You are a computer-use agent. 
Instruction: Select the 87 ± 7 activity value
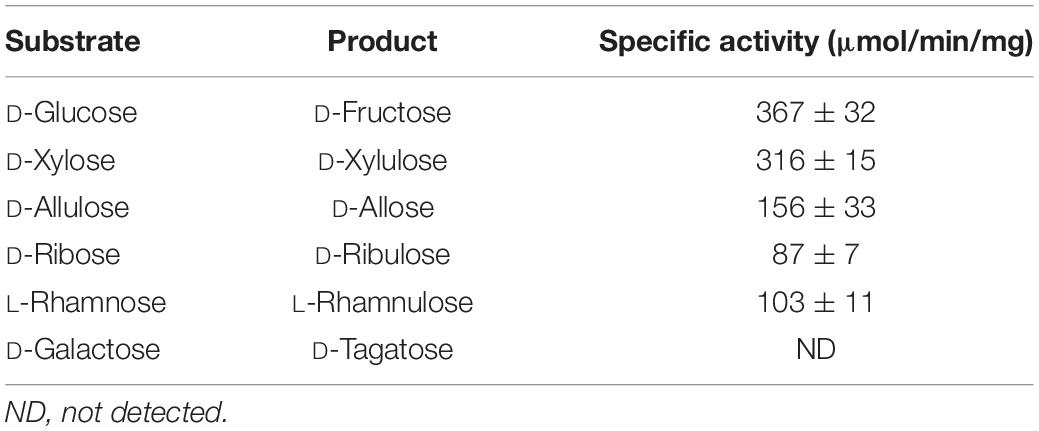tap(816, 255)
